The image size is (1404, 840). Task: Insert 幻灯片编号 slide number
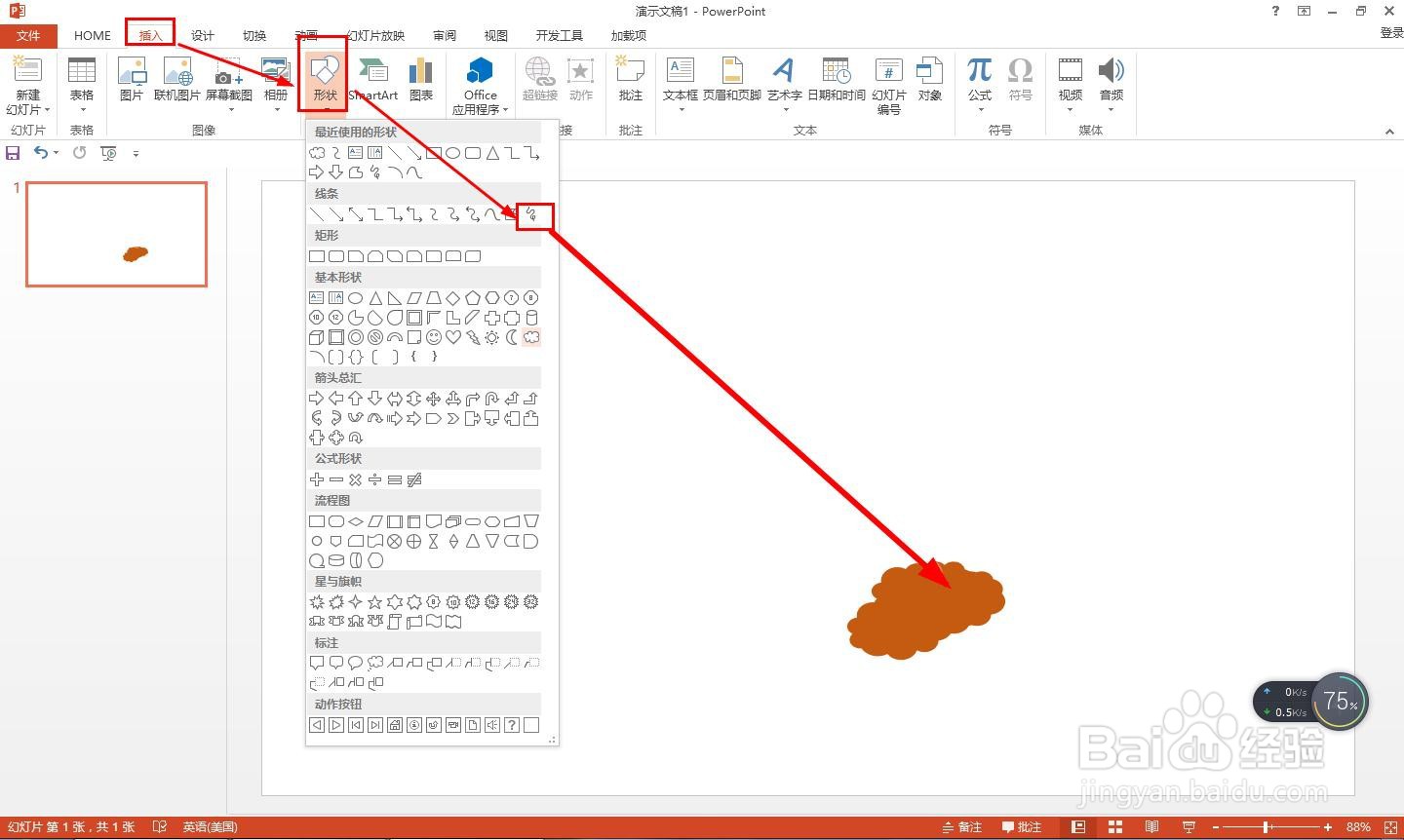tap(888, 86)
